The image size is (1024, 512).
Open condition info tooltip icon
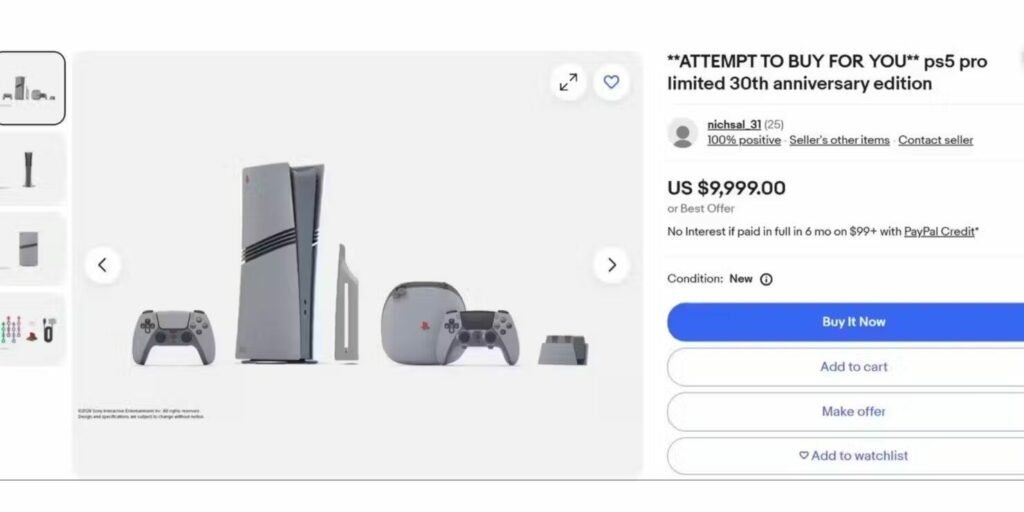click(767, 280)
